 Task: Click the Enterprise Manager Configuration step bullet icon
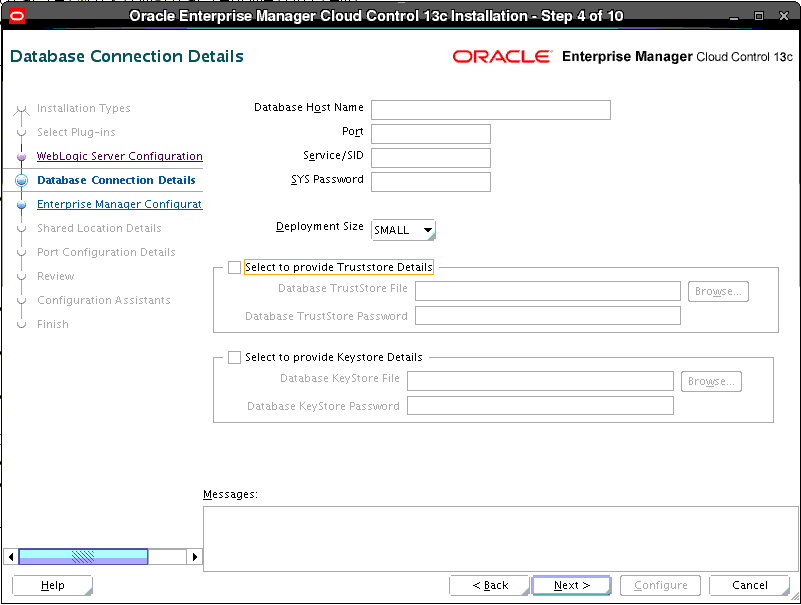(21, 205)
